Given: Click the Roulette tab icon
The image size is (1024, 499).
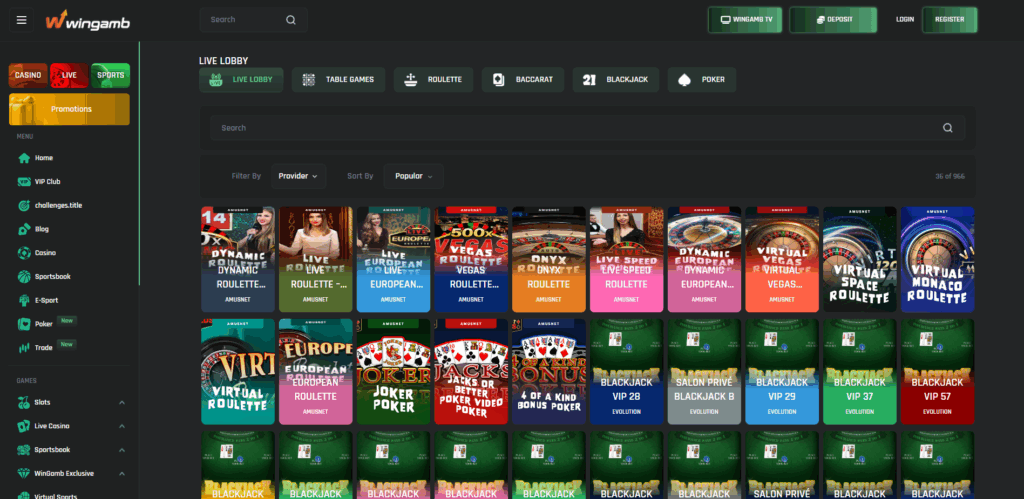Looking at the screenshot, I should pyautogui.click(x=411, y=80).
